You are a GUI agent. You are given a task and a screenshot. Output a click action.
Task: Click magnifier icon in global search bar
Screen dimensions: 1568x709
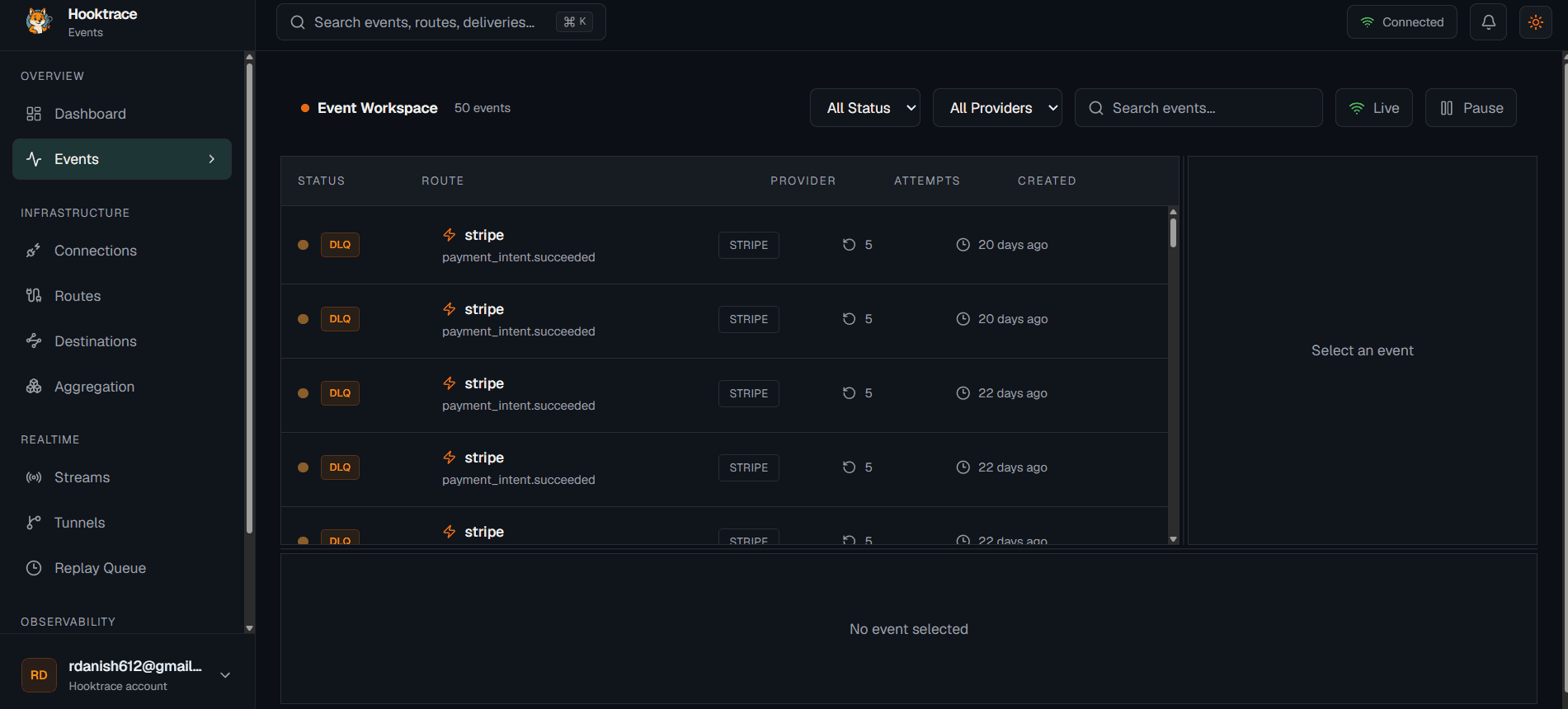point(298,22)
